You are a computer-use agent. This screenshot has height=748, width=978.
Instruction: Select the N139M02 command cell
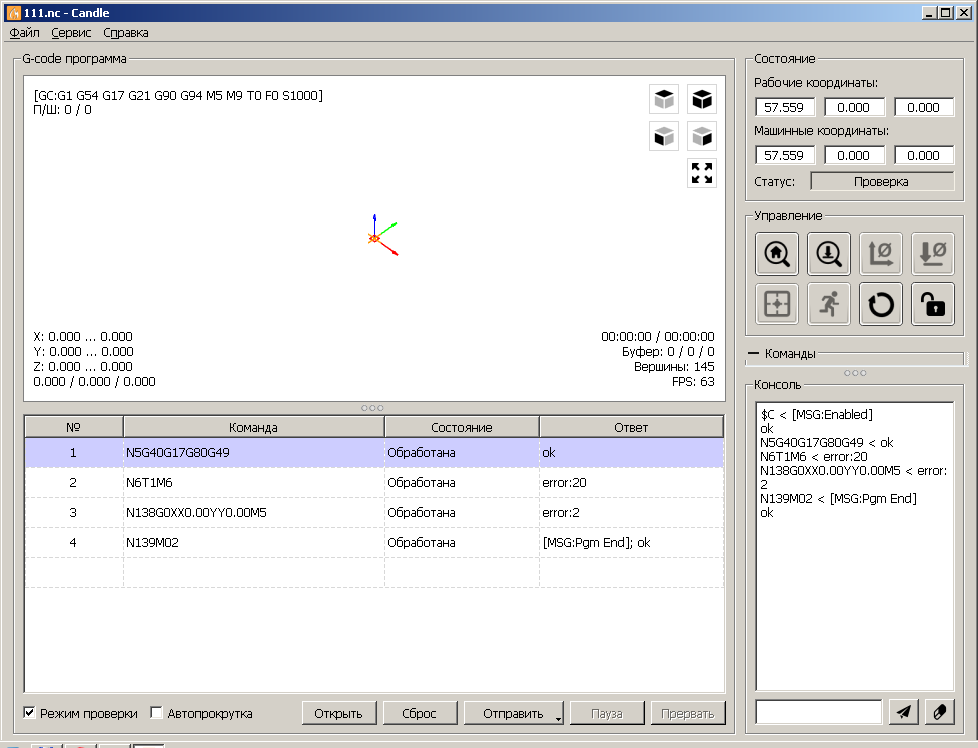coord(253,543)
